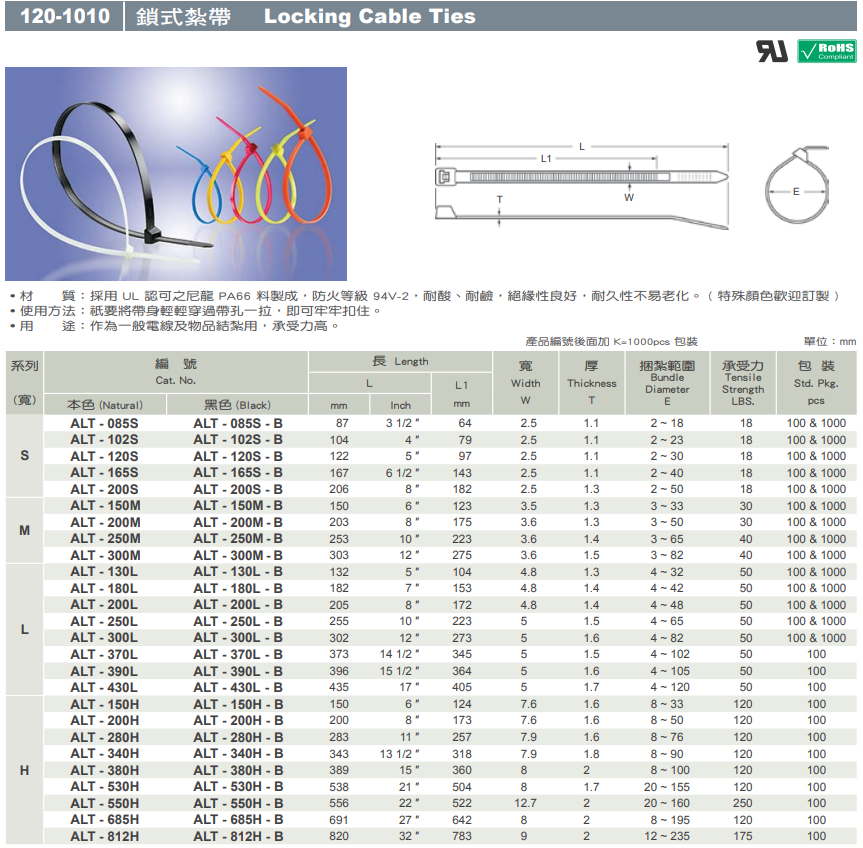Click the cable ties product photo
The height and width of the screenshot is (848, 863).
[176, 174]
